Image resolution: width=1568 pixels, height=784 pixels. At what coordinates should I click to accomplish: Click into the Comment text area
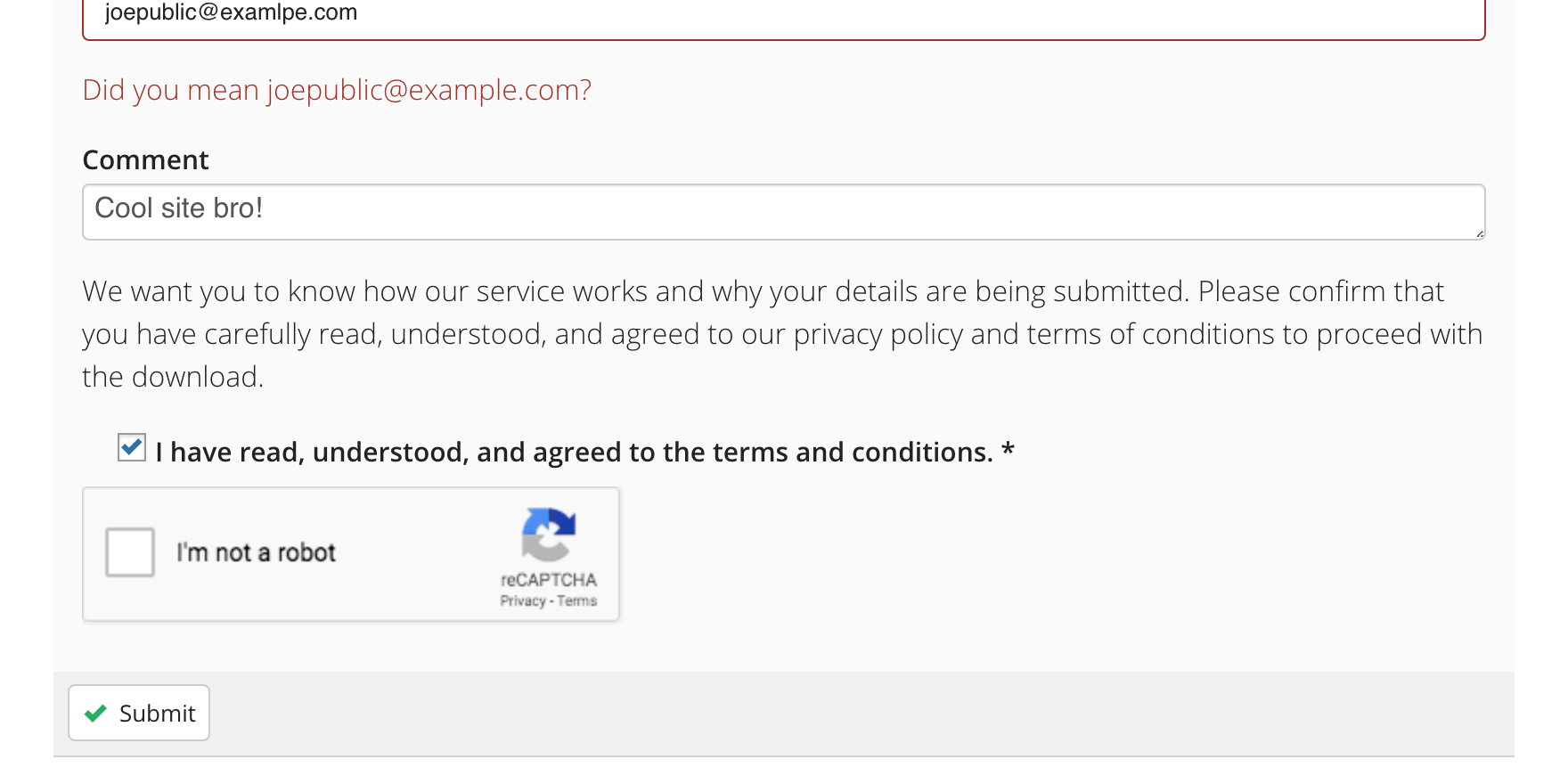[x=784, y=212]
